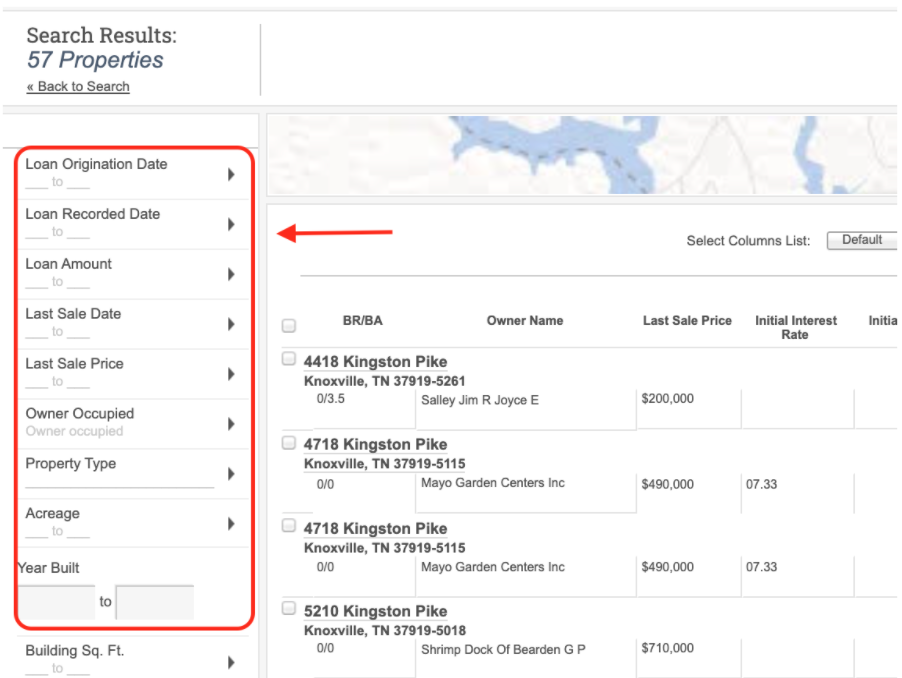Screen dimensions: 902x678
Task: Open the Loan Recorded Date filter arrow
Action: click(x=231, y=224)
